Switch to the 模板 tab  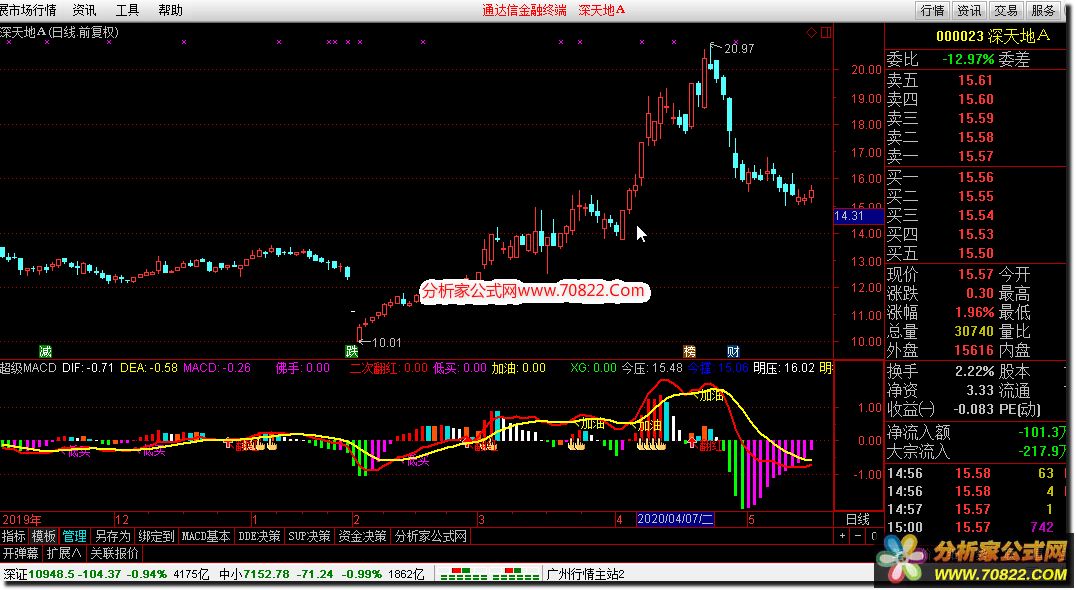(x=44, y=536)
